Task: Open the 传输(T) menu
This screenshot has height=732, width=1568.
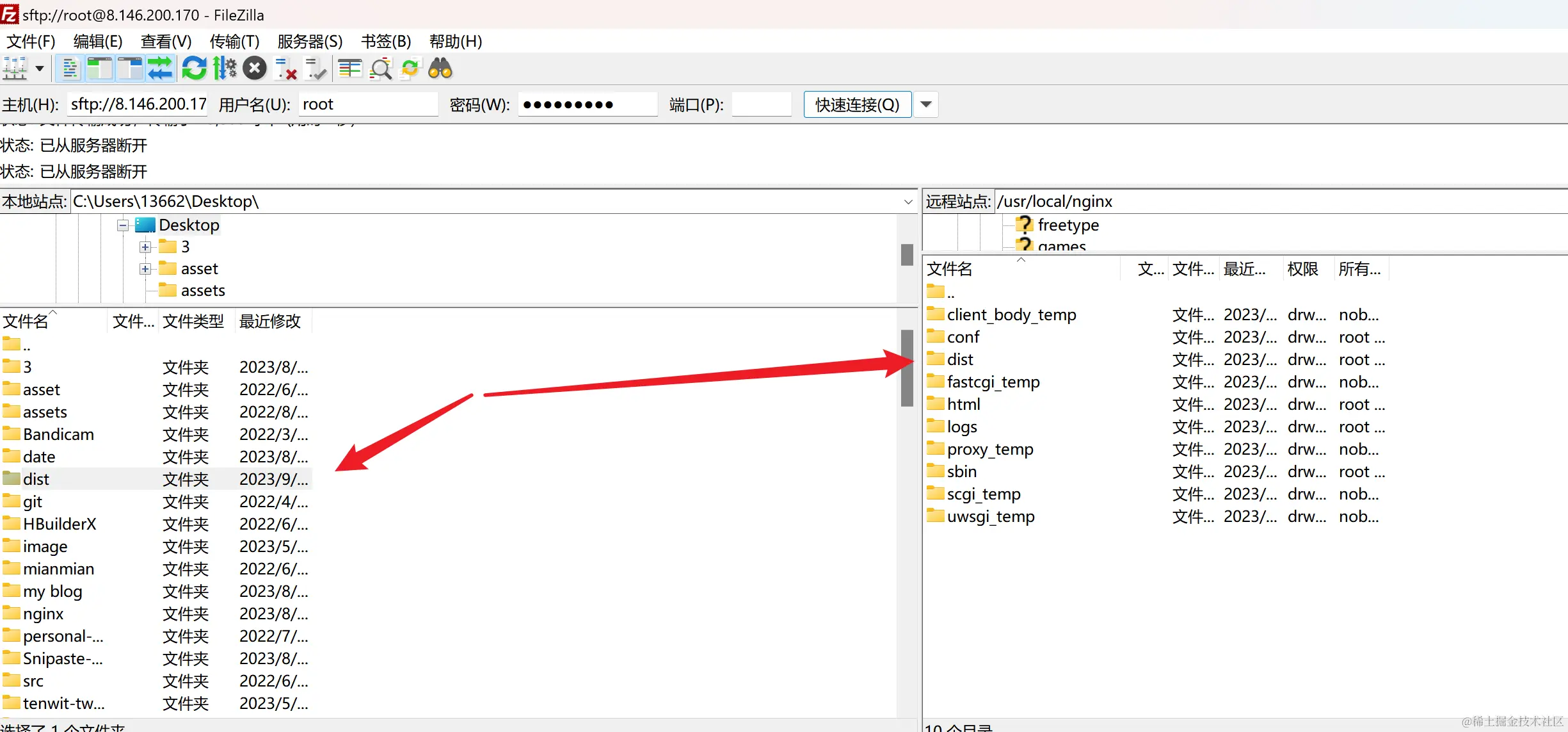Action: pyautogui.click(x=234, y=42)
